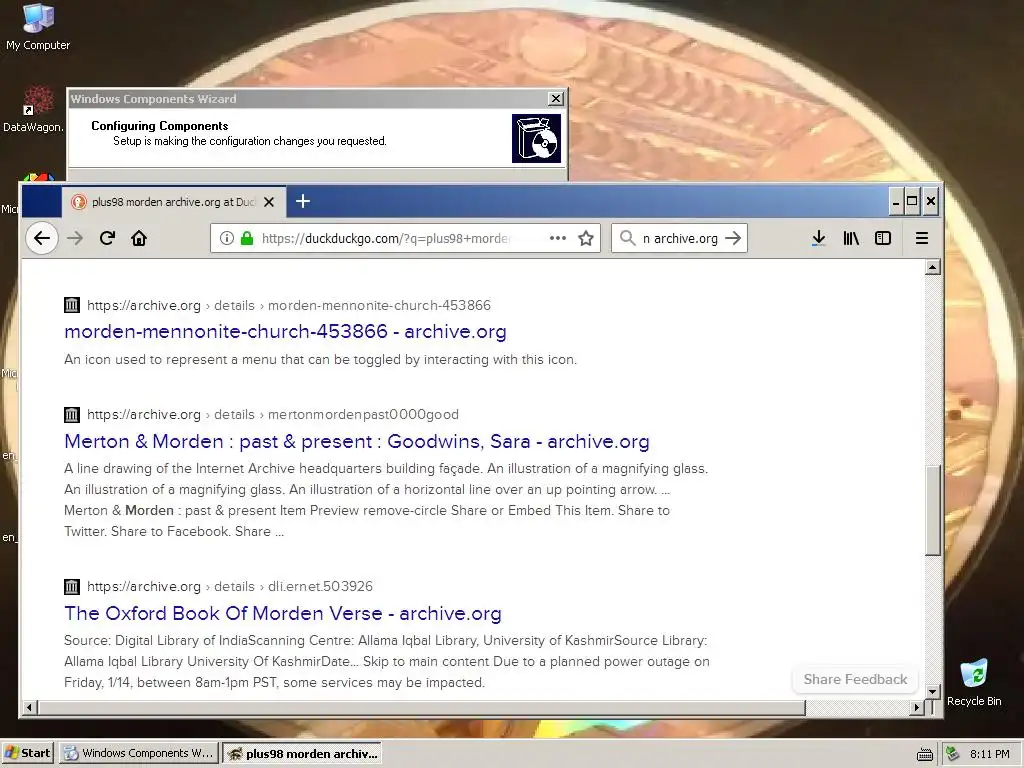Viewport: 1024px width, 768px height.
Task: Click the keyboard icon in system tray
Action: [925, 754]
